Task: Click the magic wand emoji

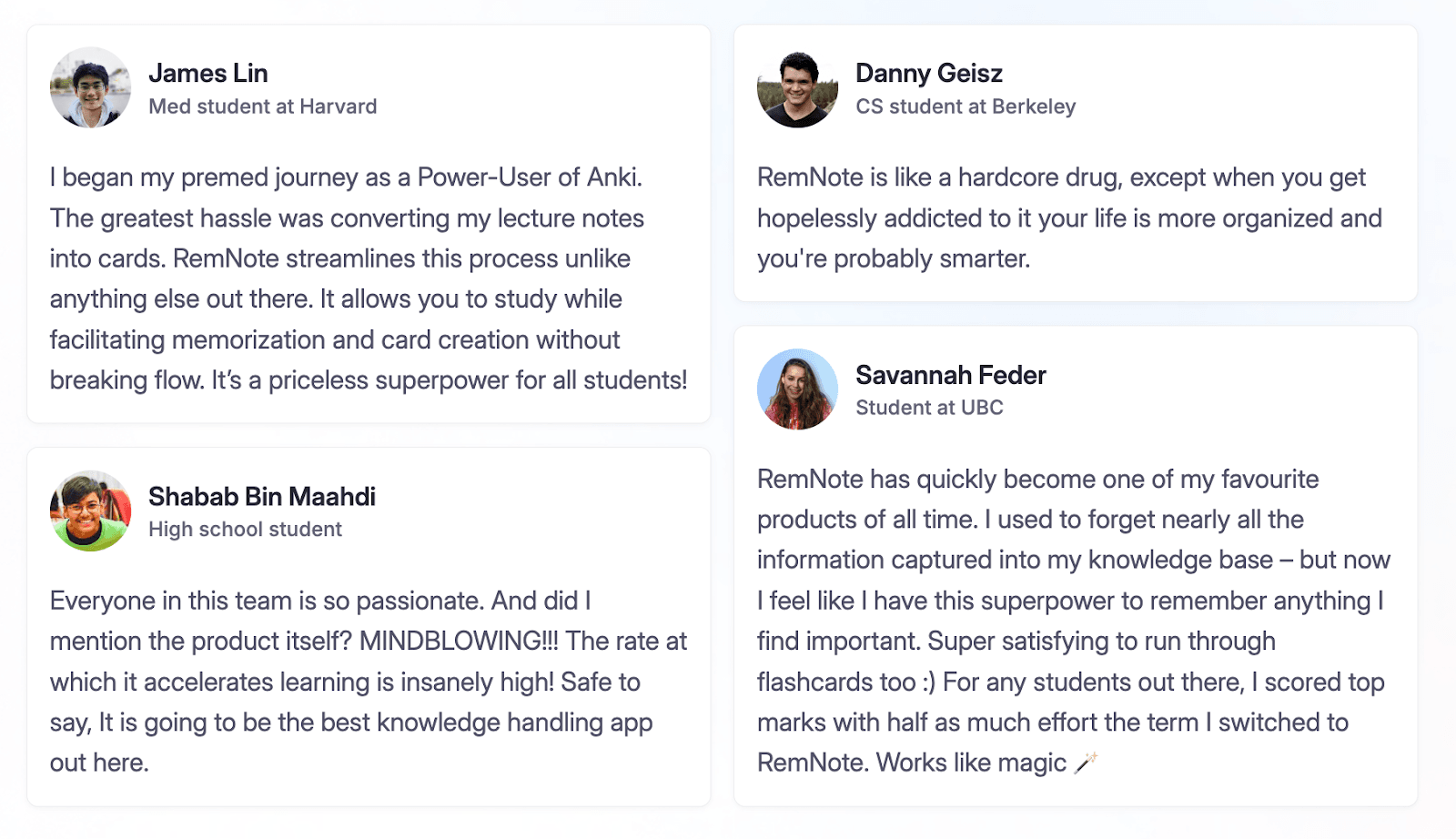Action: [x=1086, y=762]
